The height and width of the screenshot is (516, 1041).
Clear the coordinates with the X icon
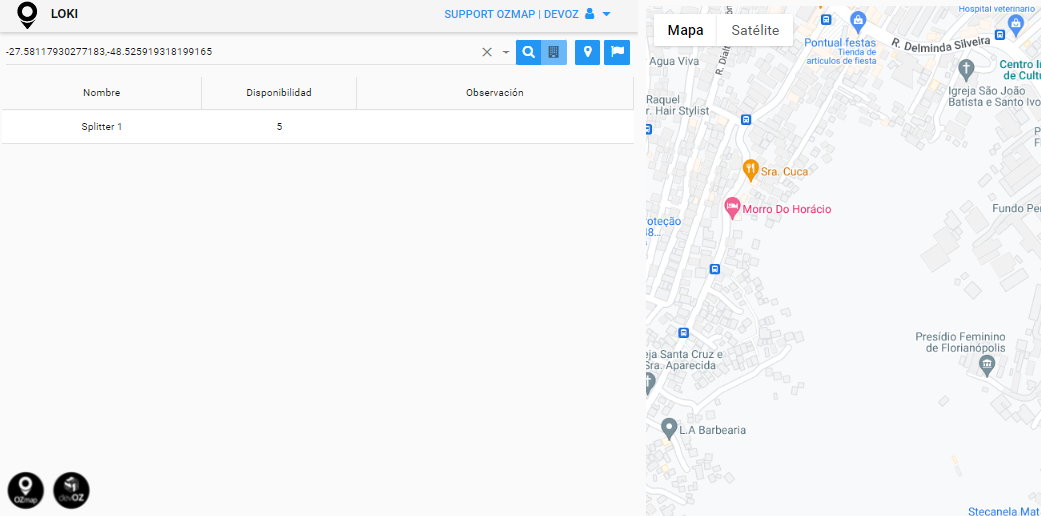tap(487, 52)
